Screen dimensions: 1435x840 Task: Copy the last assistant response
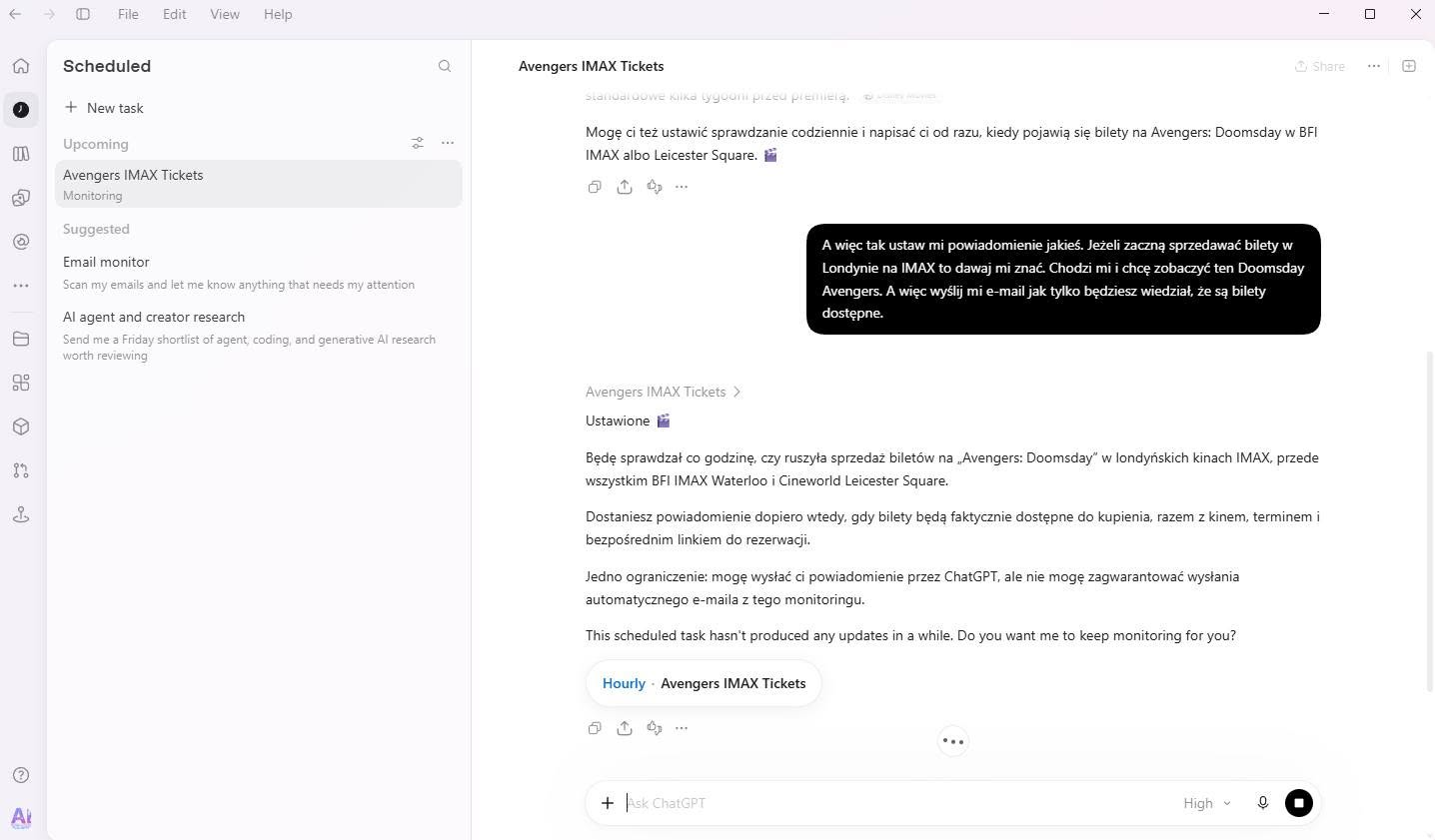[x=595, y=728]
